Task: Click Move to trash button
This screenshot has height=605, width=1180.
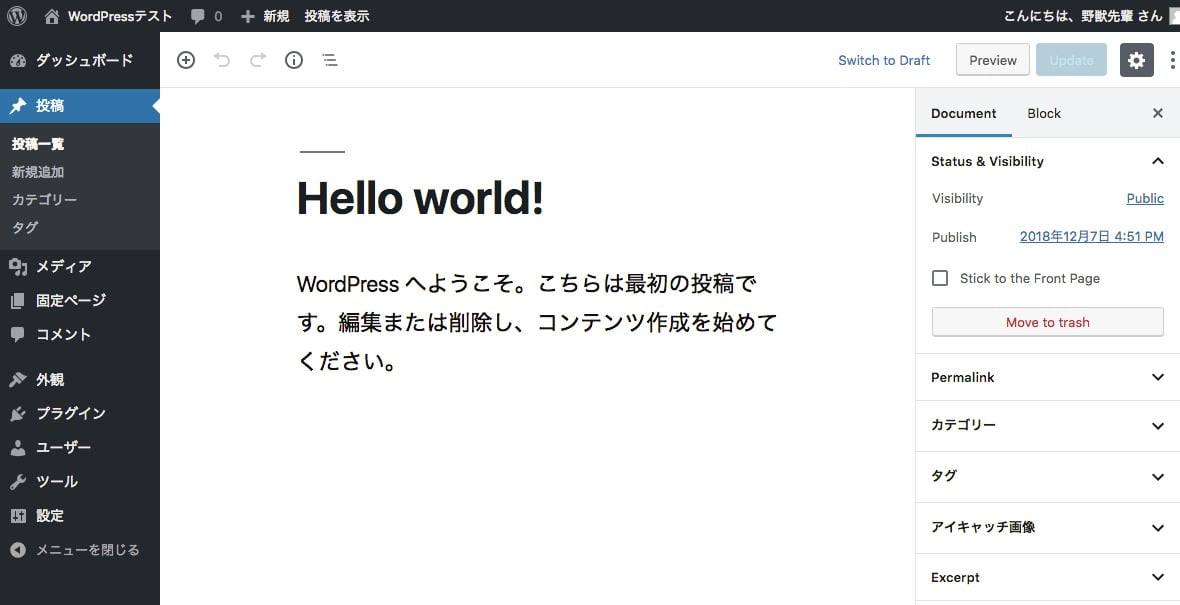Action: tap(1048, 322)
